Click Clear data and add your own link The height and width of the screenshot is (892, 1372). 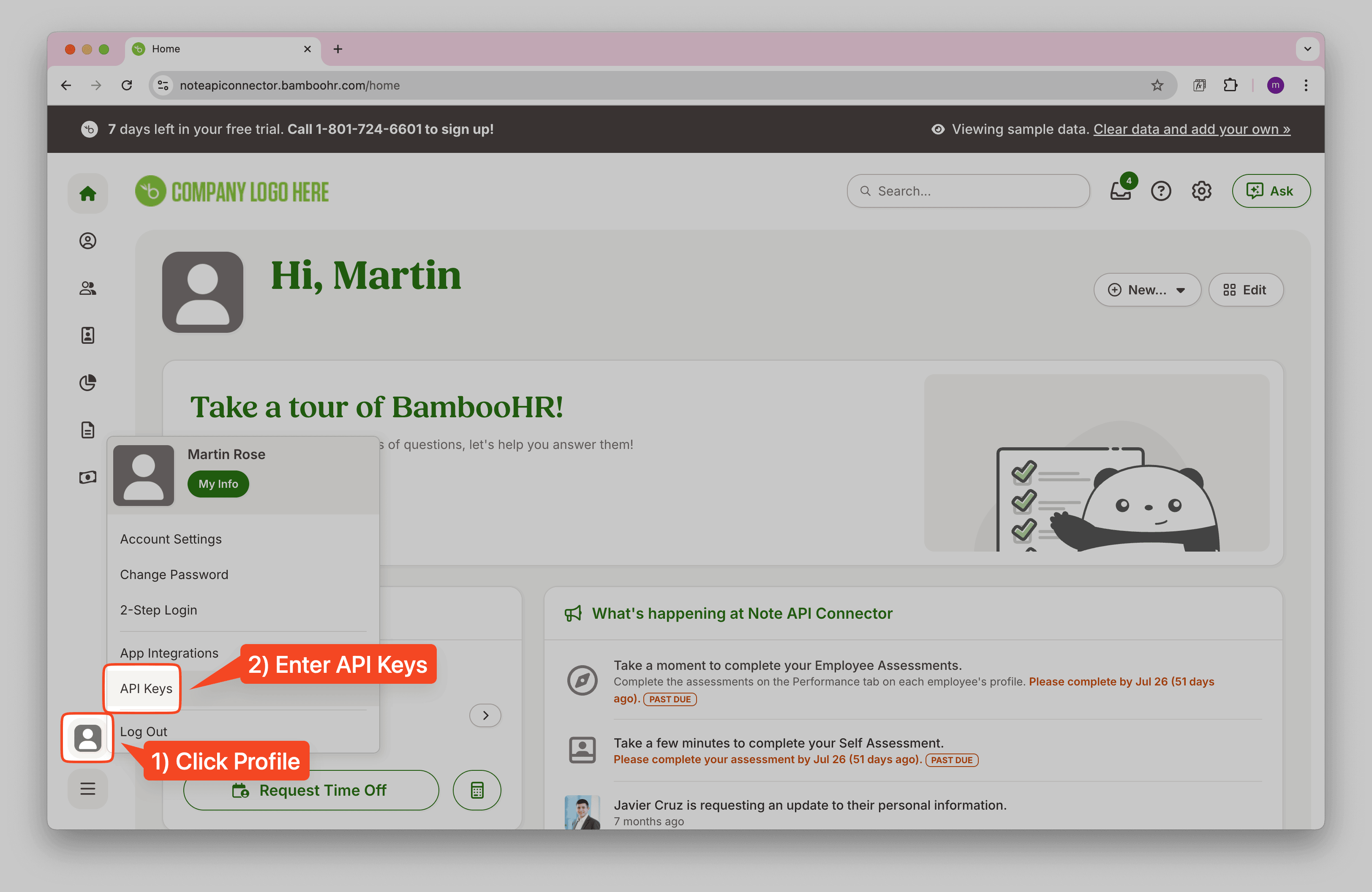(x=1192, y=129)
